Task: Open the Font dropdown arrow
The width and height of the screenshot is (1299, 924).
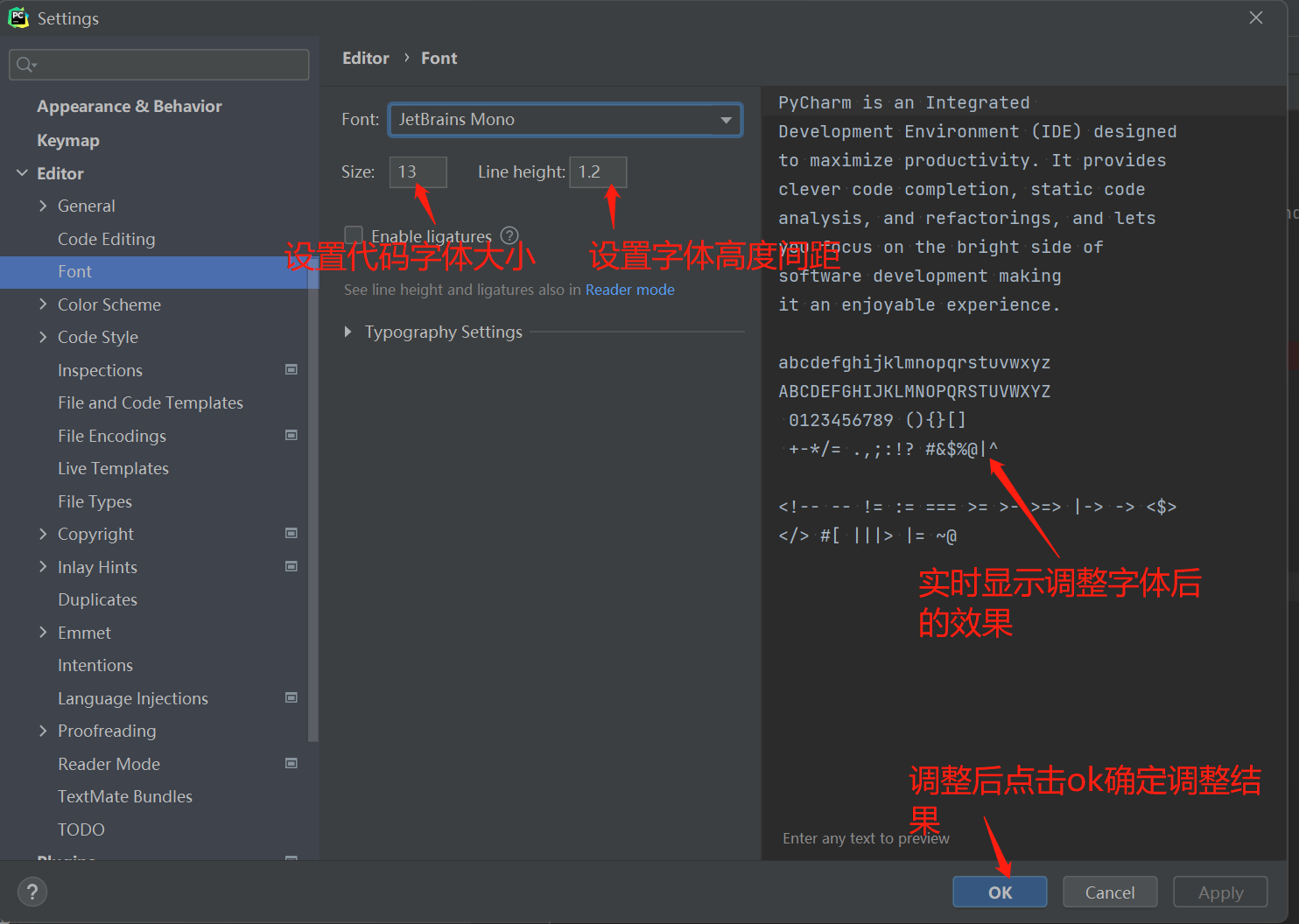Action: tap(726, 120)
